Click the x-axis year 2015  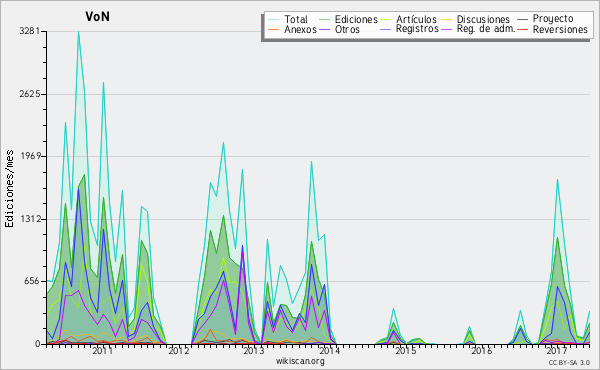tap(406, 351)
